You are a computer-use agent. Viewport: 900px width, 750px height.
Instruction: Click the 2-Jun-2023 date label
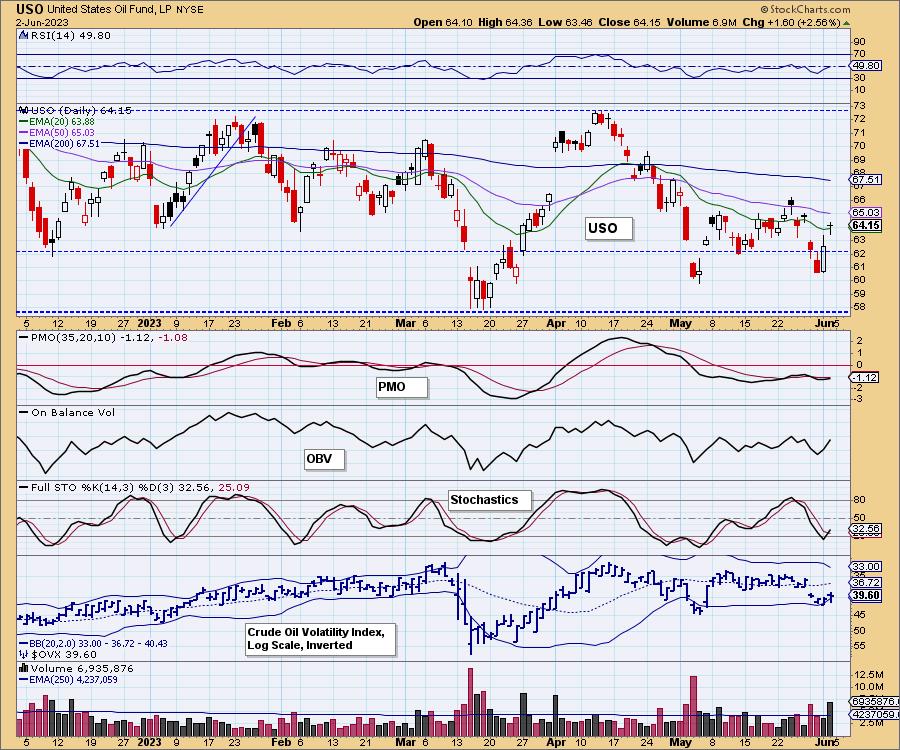(x=42, y=22)
